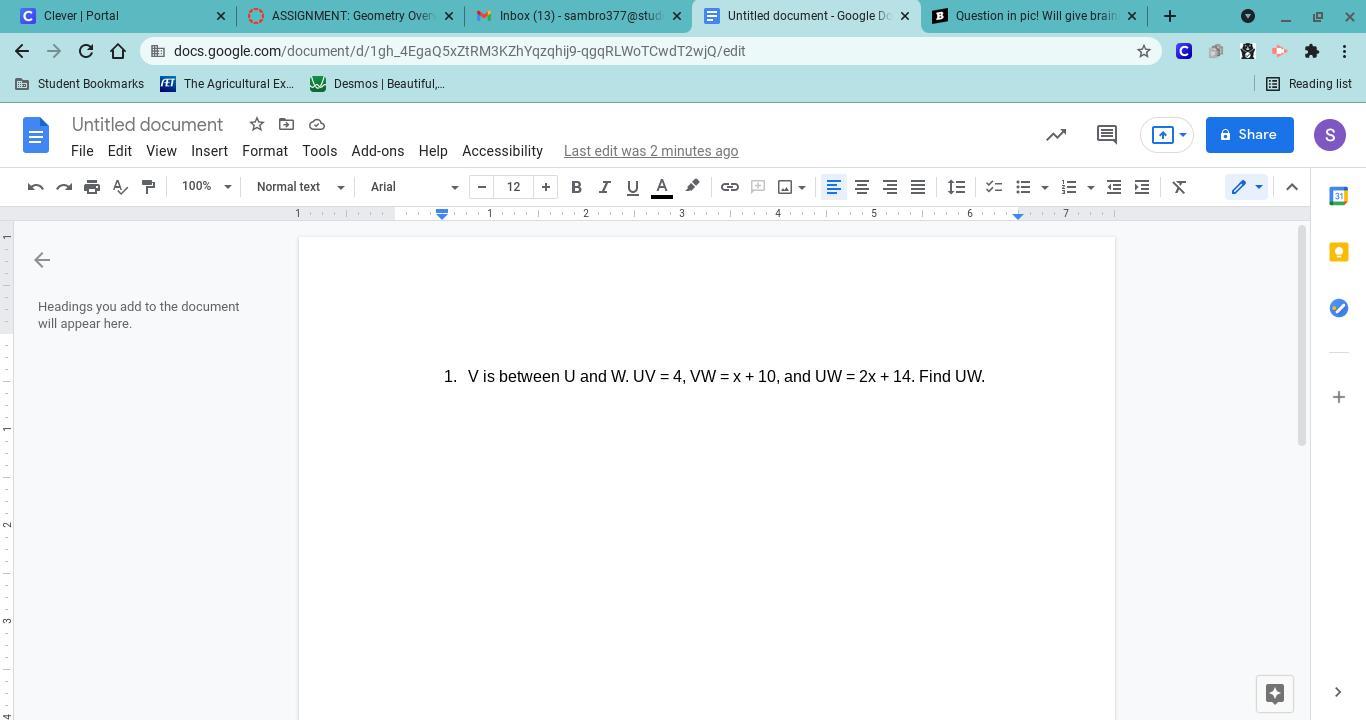The image size is (1366, 720).
Task: Toggle underline formatting
Action: [x=632, y=187]
